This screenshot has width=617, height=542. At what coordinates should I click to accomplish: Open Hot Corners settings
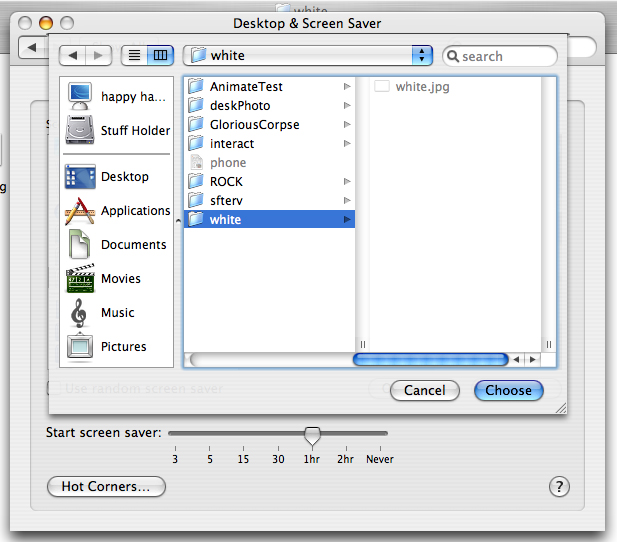106,487
